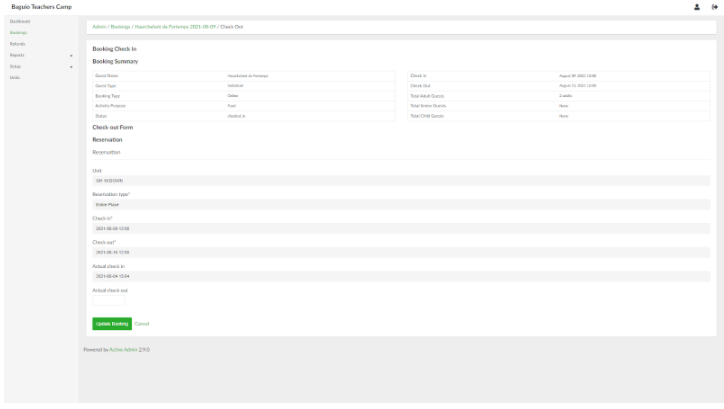Screen dimensions: 724x409
Task: Click the logout icon at top right
Action: pos(713,7)
